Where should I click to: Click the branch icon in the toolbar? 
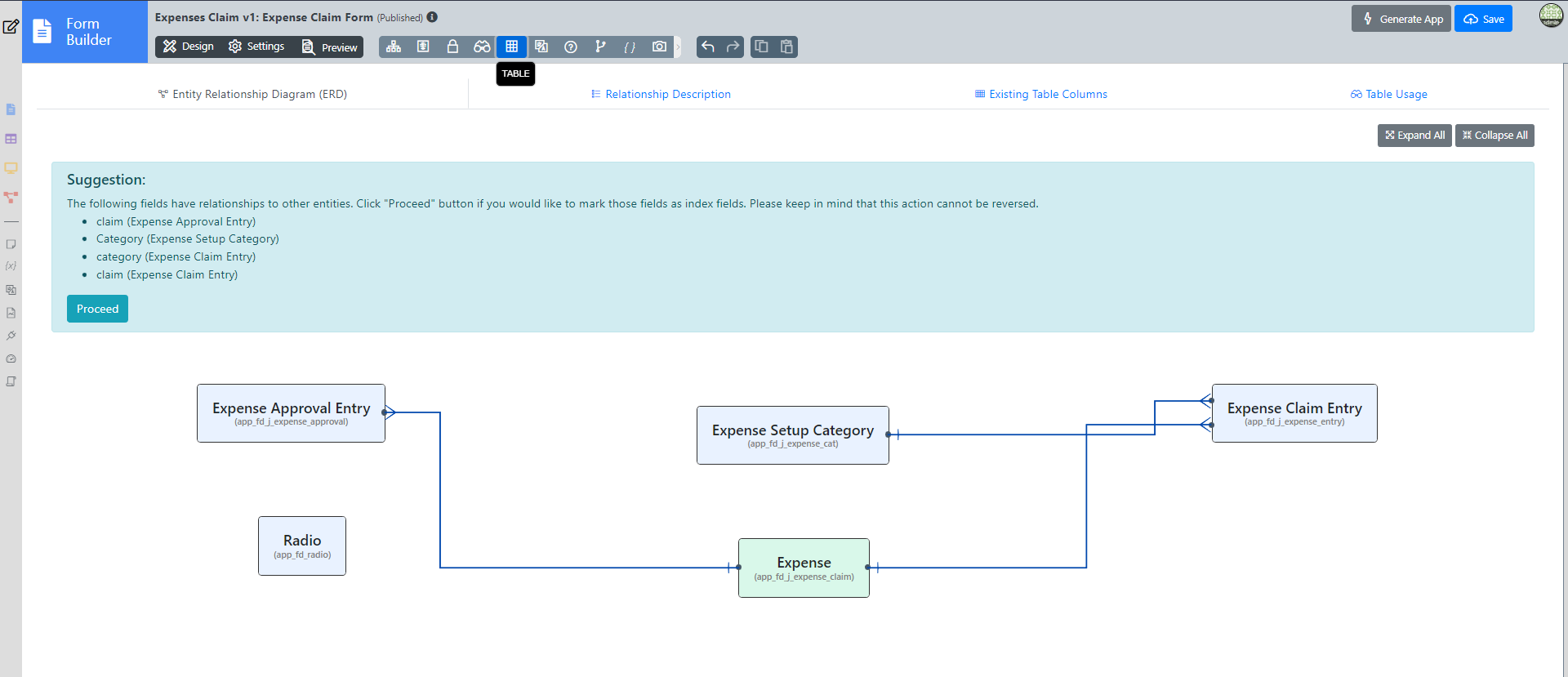tap(600, 47)
